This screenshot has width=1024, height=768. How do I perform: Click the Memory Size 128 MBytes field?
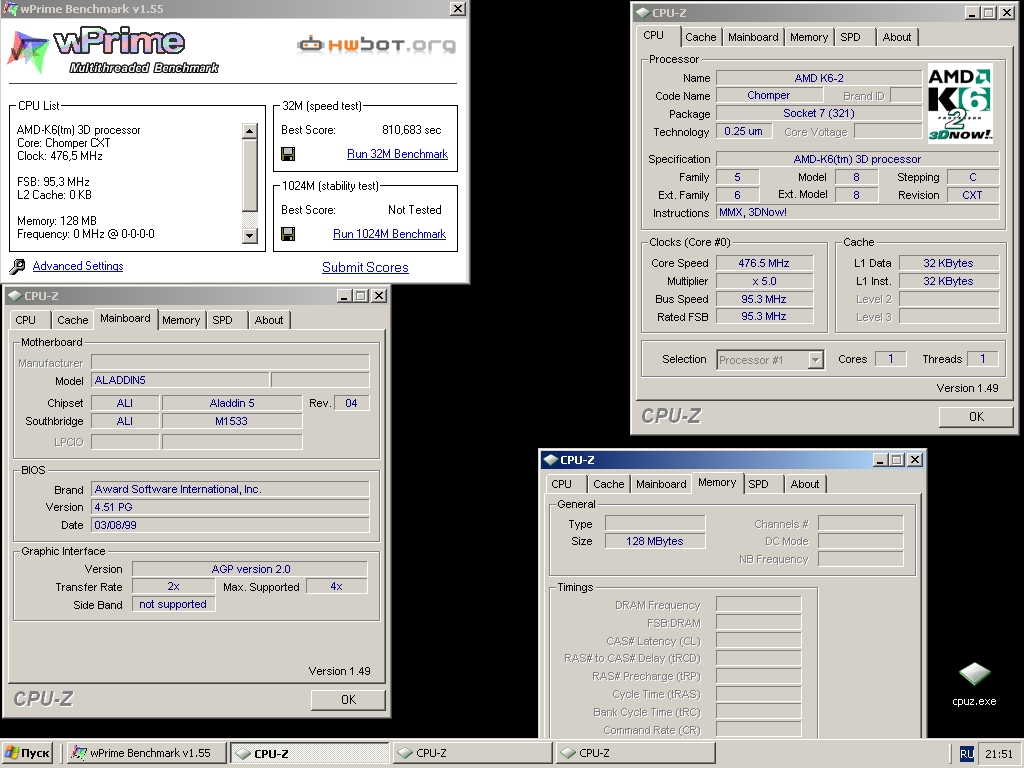[655, 541]
